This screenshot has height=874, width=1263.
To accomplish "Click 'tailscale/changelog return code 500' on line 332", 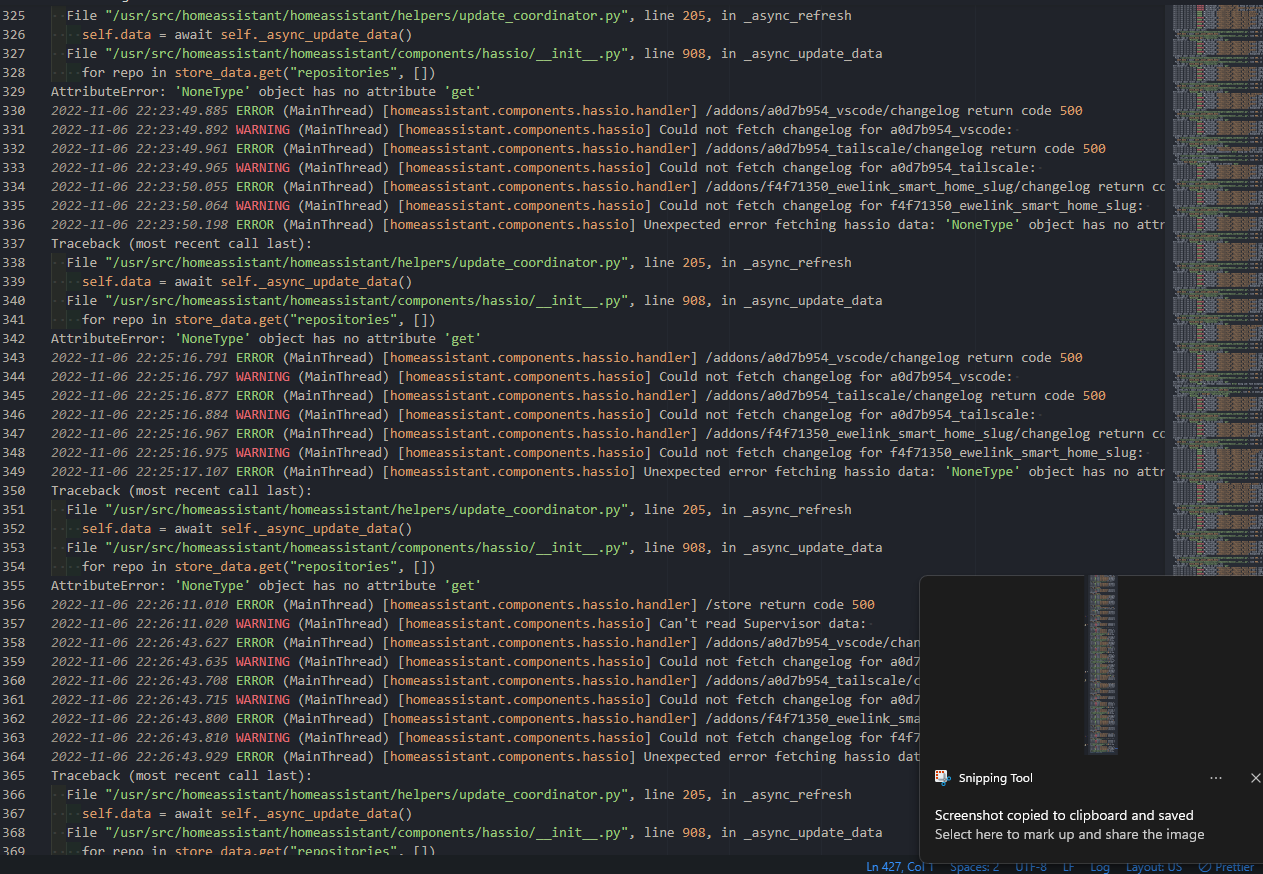I will (971, 149).
